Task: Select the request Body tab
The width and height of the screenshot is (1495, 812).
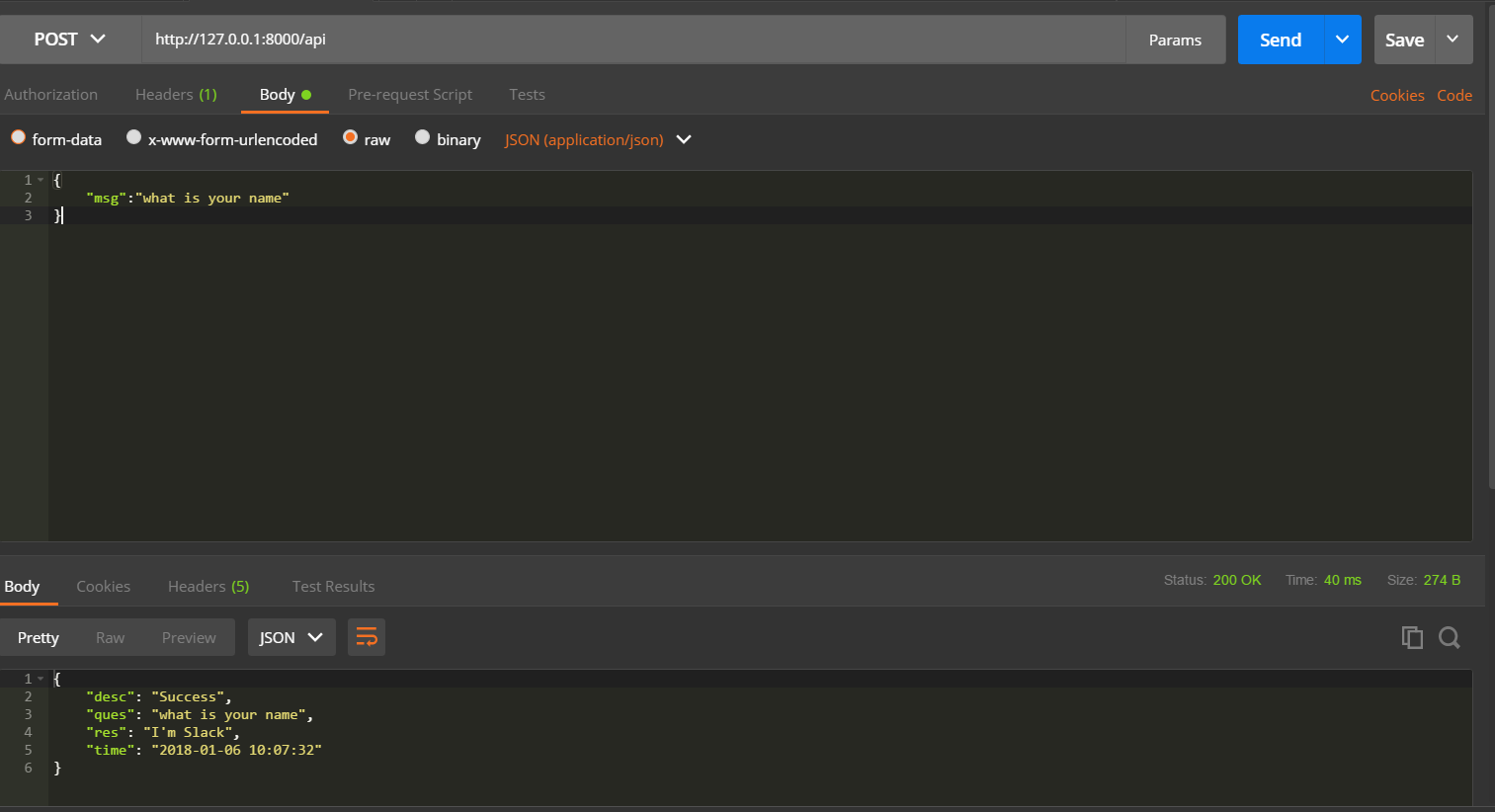Action: click(285, 95)
